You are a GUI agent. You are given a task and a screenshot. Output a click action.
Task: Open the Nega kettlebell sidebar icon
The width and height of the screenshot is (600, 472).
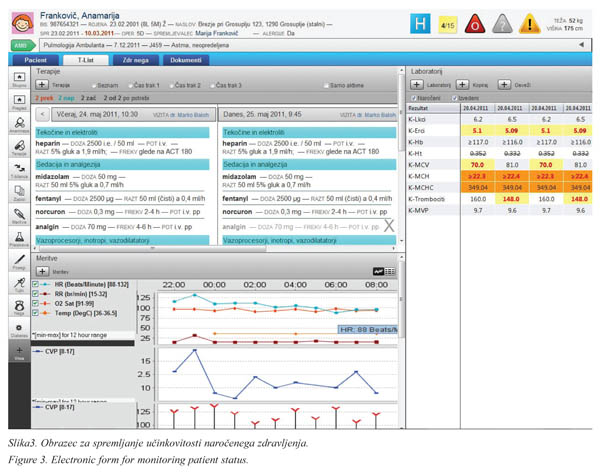click(19, 307)
